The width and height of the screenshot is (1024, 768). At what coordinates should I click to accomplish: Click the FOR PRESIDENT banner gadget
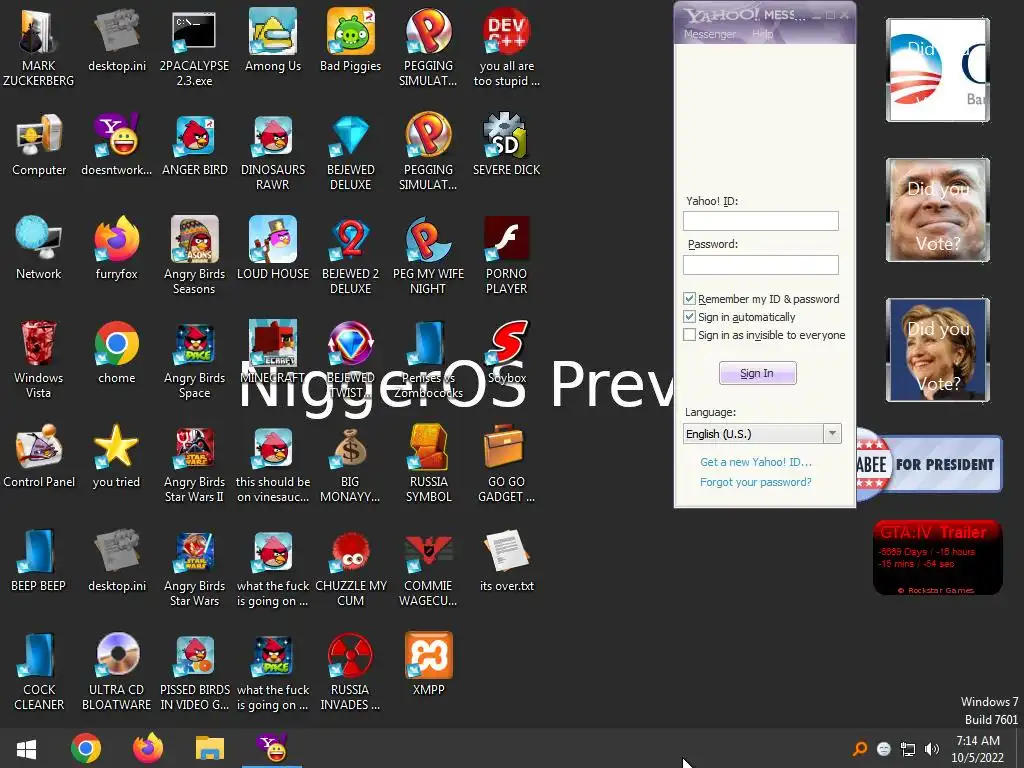coord(929,464)
